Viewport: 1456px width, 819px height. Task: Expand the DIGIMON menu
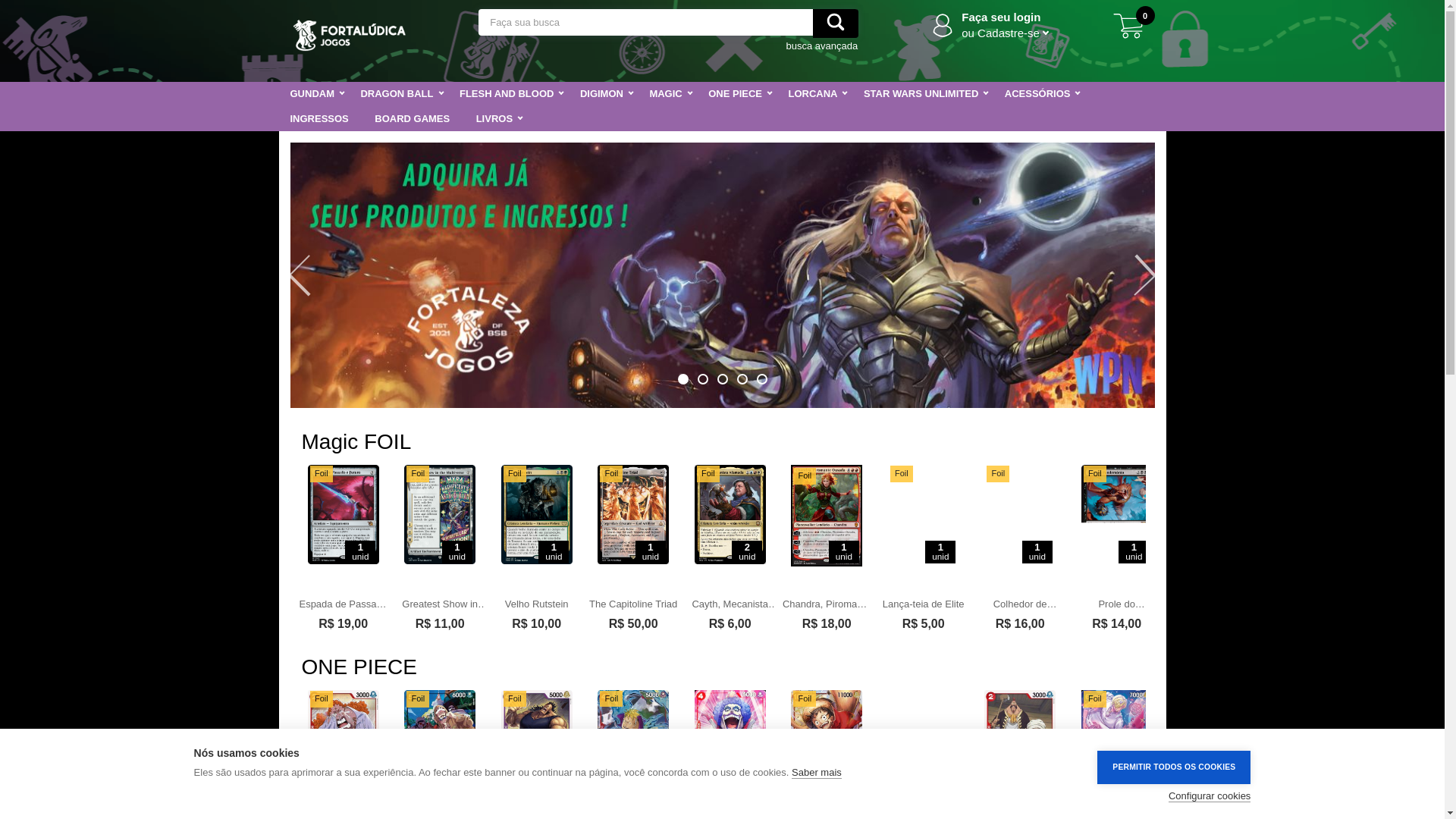tap(606, 94)
